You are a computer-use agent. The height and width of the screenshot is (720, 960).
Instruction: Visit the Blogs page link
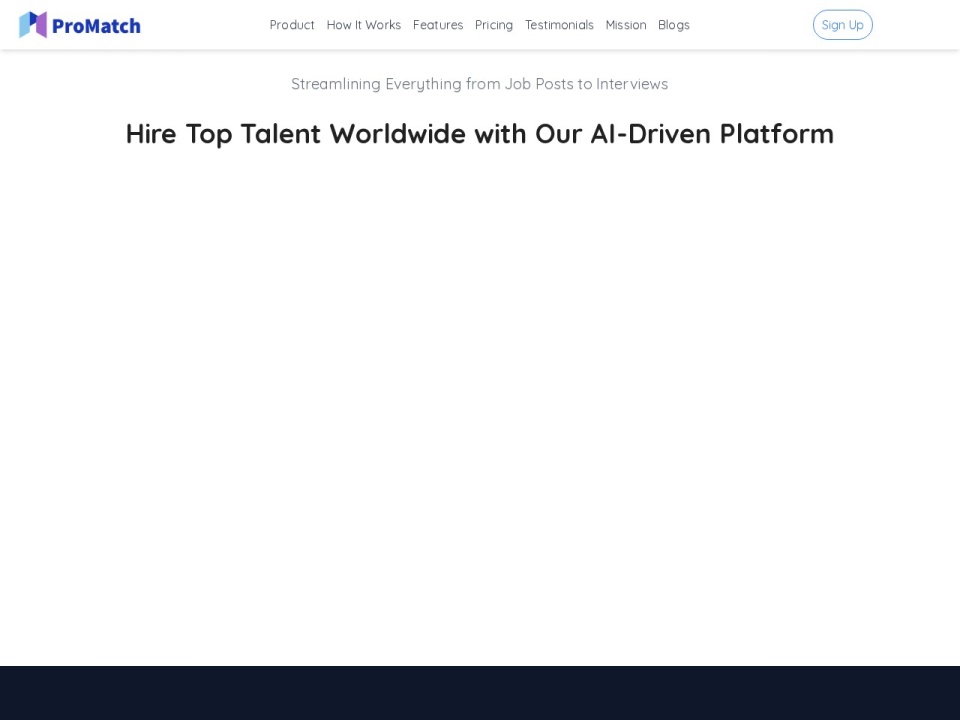pos(673,25)
